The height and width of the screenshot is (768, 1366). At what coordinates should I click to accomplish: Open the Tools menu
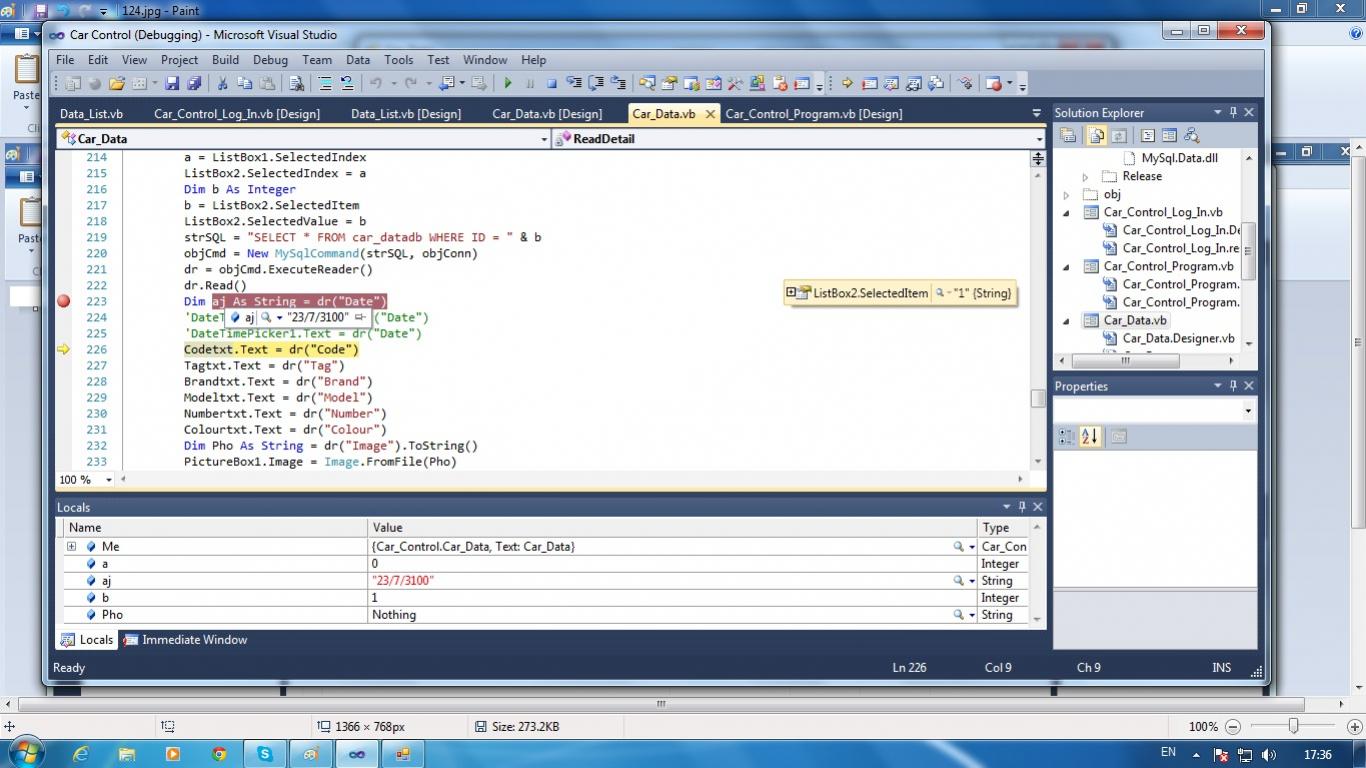pos(398,60)
